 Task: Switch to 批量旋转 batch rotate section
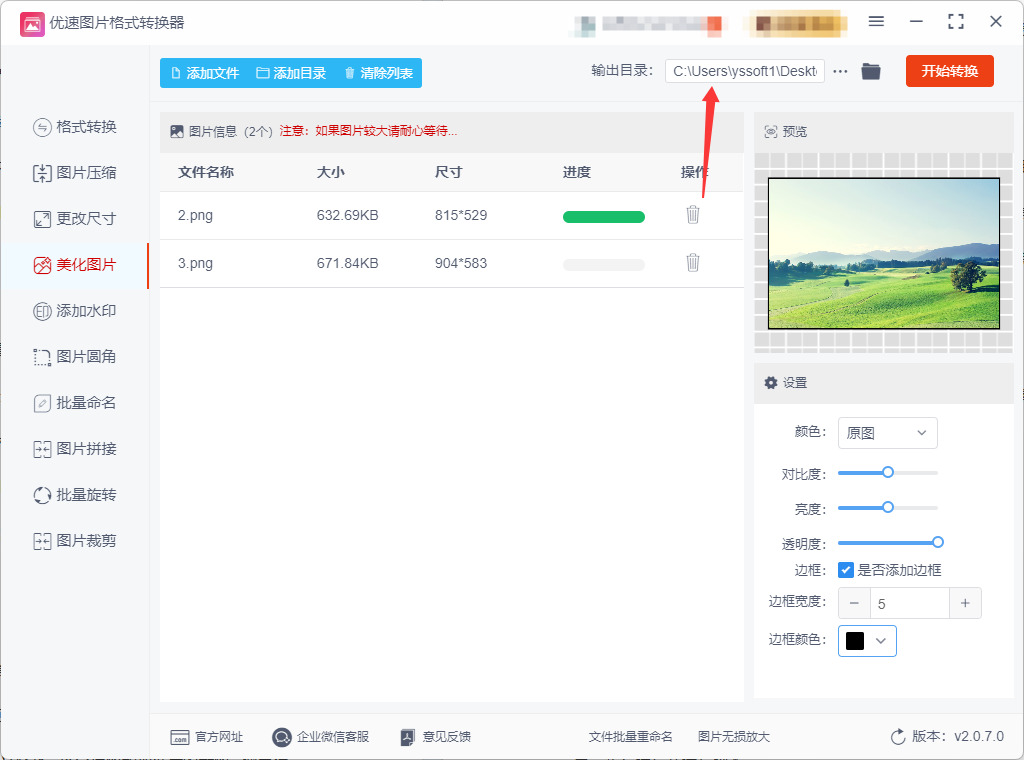[74, 495]
